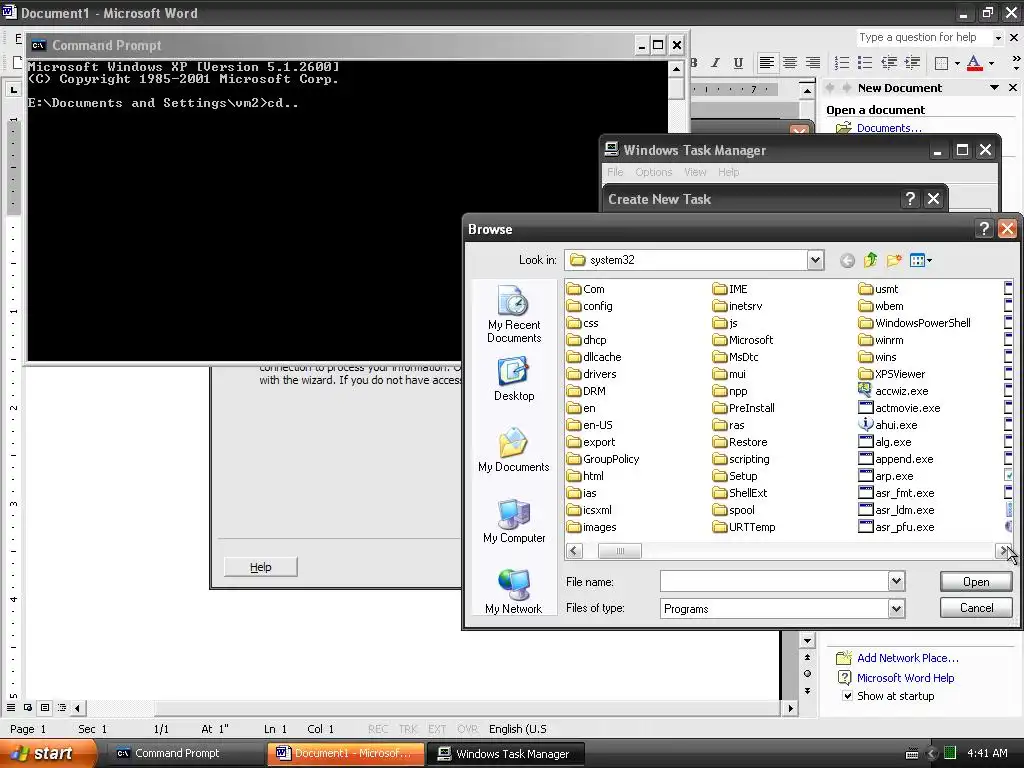Screen dimensions: 1024x768
Task: Click the Outside Border icon in Word
Action: coord(941,63)
